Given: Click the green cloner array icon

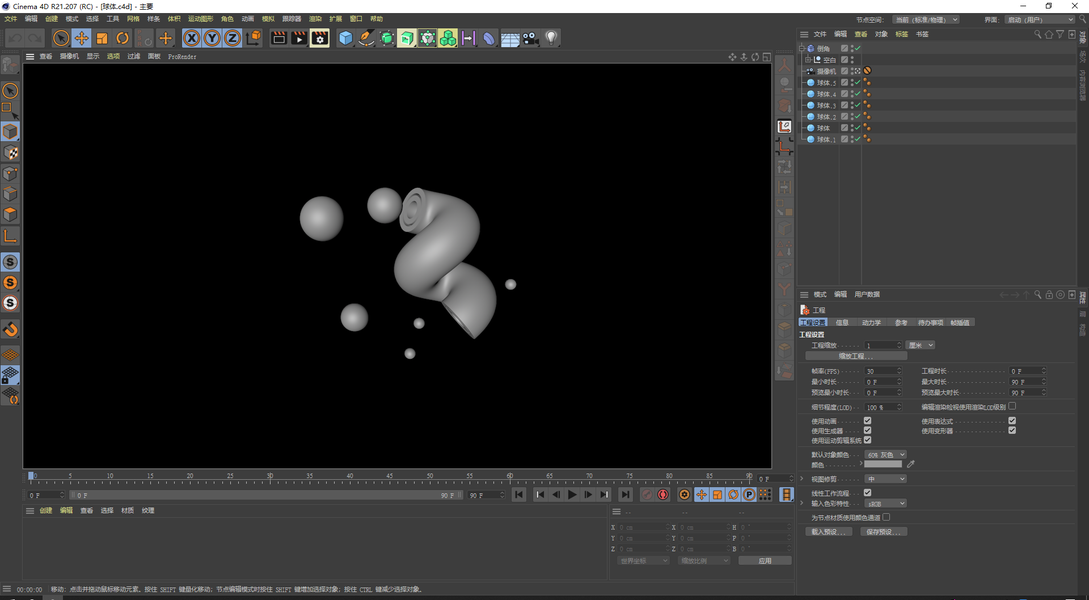Looking at the screenshot, I should [448, 38].
